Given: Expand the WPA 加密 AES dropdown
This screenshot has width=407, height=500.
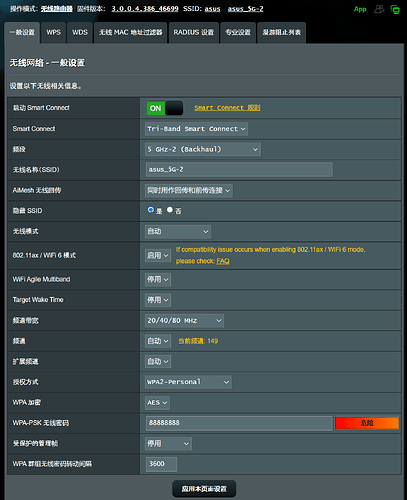Looking at the screenshot, I should click(157, 403).
